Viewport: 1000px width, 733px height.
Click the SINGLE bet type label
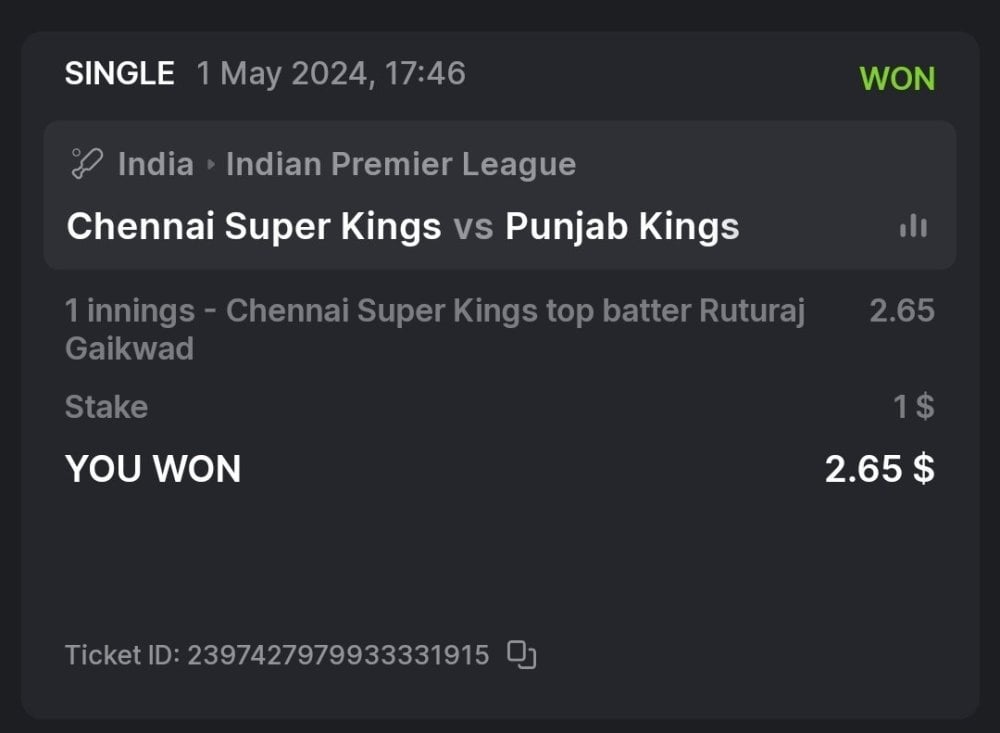pos(119,74)
